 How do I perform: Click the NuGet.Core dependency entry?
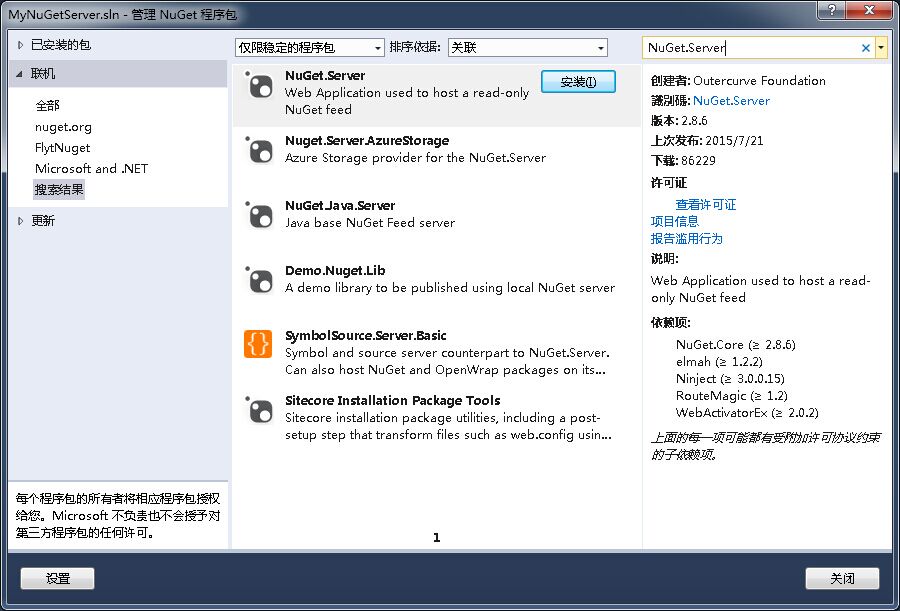click(x=735, y=345)
